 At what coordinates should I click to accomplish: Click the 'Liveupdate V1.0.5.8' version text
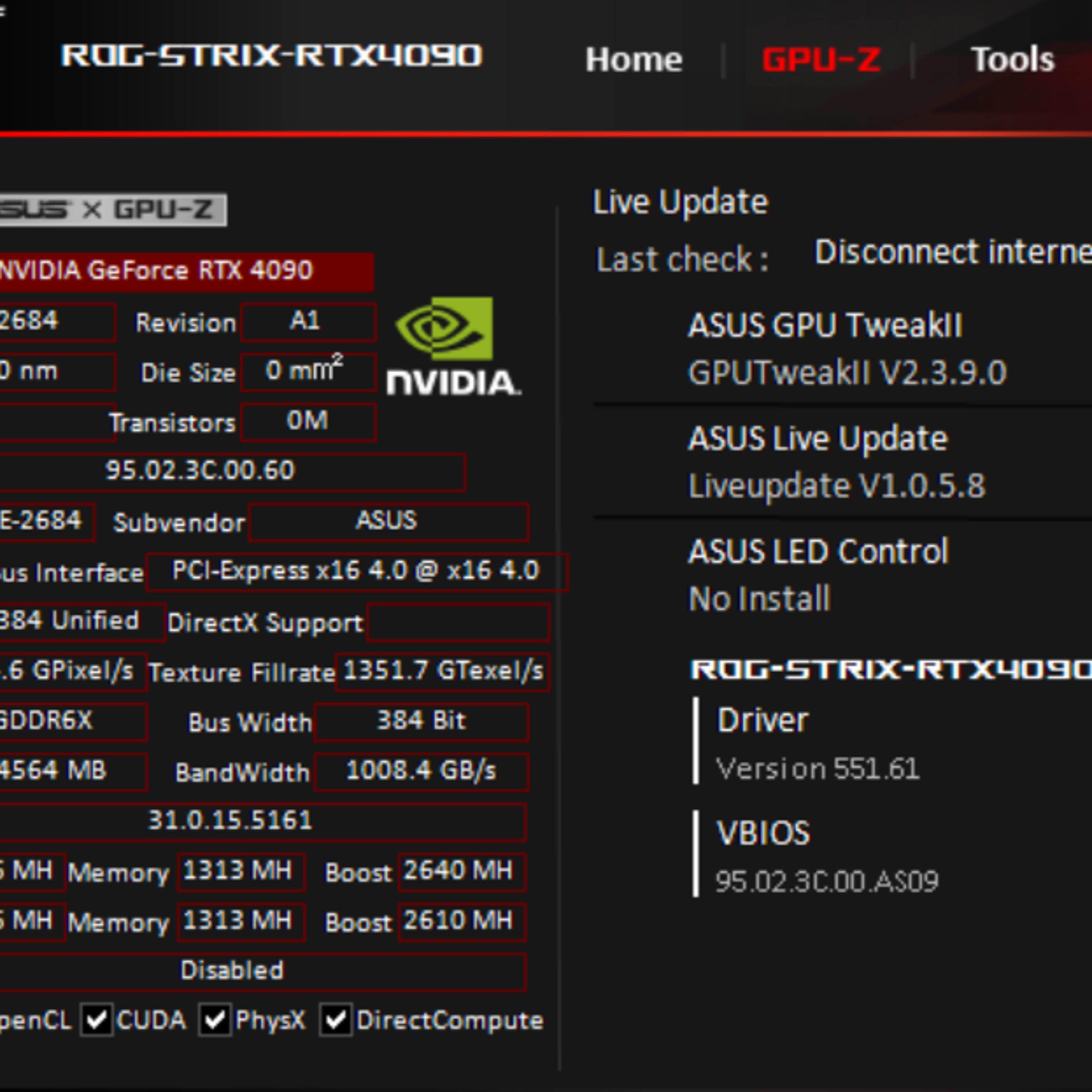(x=837, y=486)
